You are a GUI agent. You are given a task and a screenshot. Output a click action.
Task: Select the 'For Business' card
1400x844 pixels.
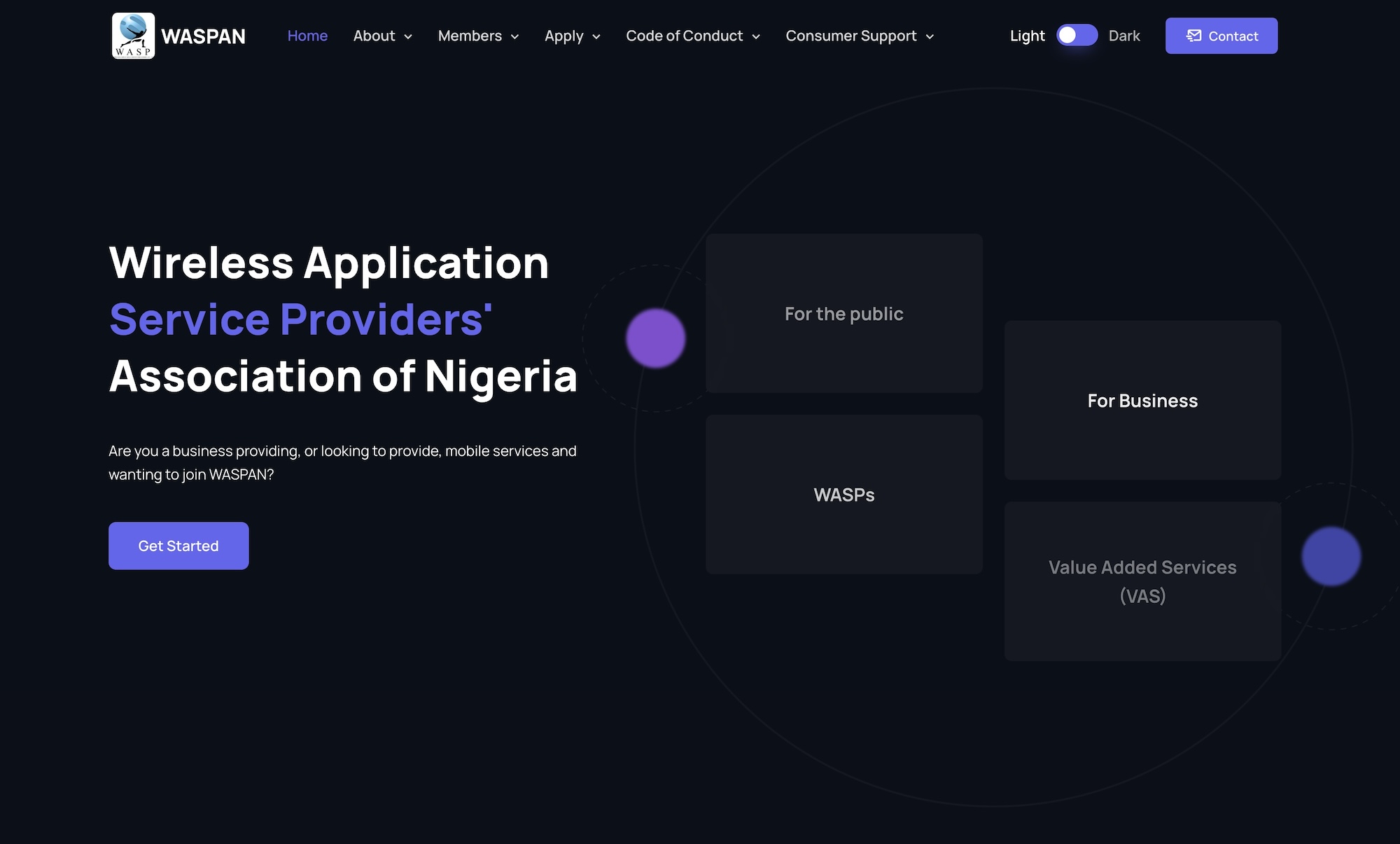point(1142,401)
